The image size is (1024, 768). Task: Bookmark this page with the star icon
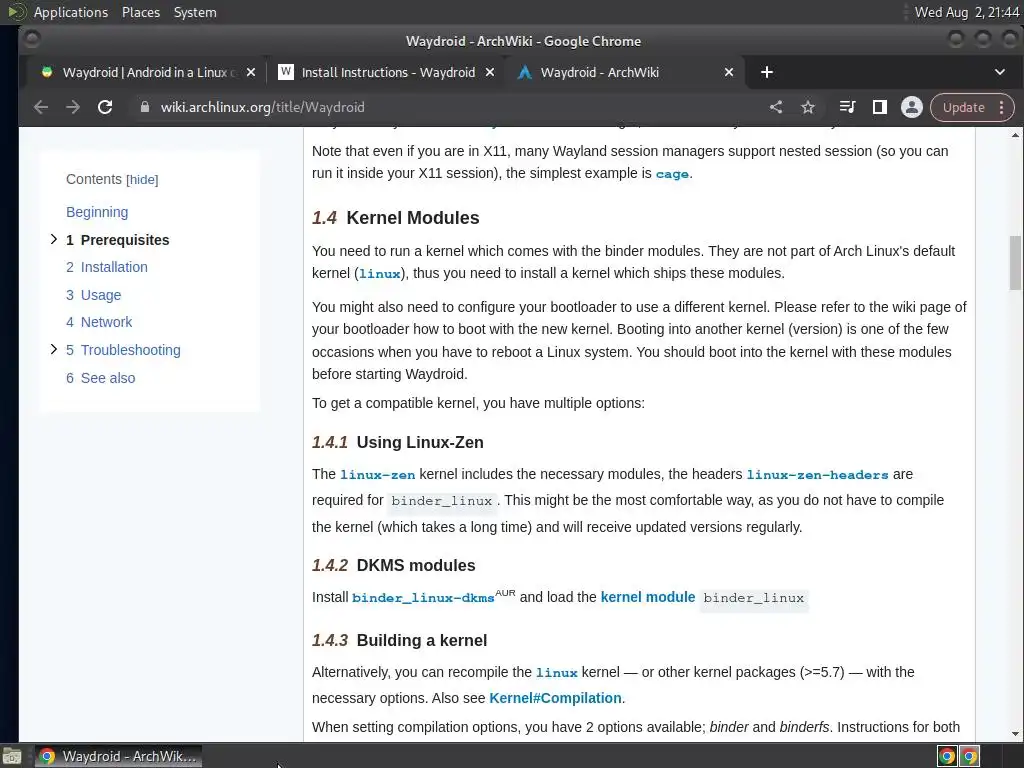click(x=808, y=107)
